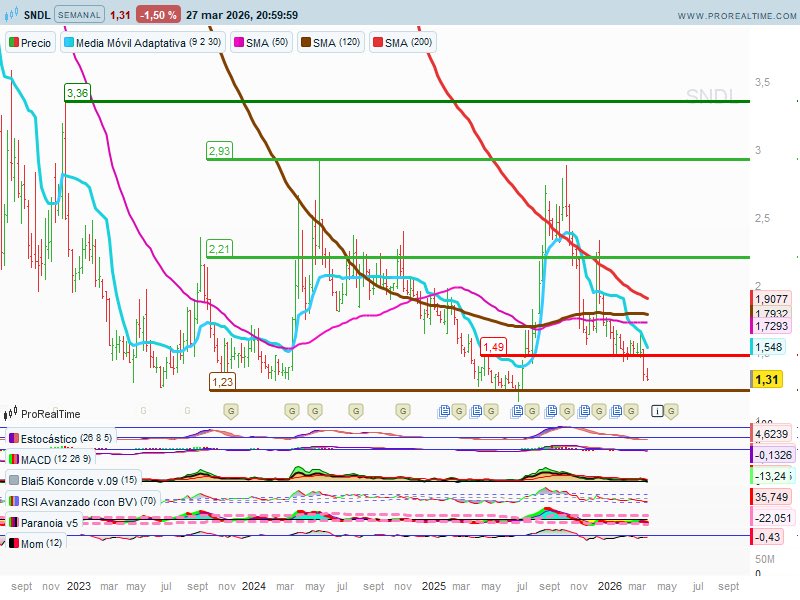The width and height of the screenshot is (800, 600).
Task: Click the info 'i' event icon
Action: pos(657,411)
